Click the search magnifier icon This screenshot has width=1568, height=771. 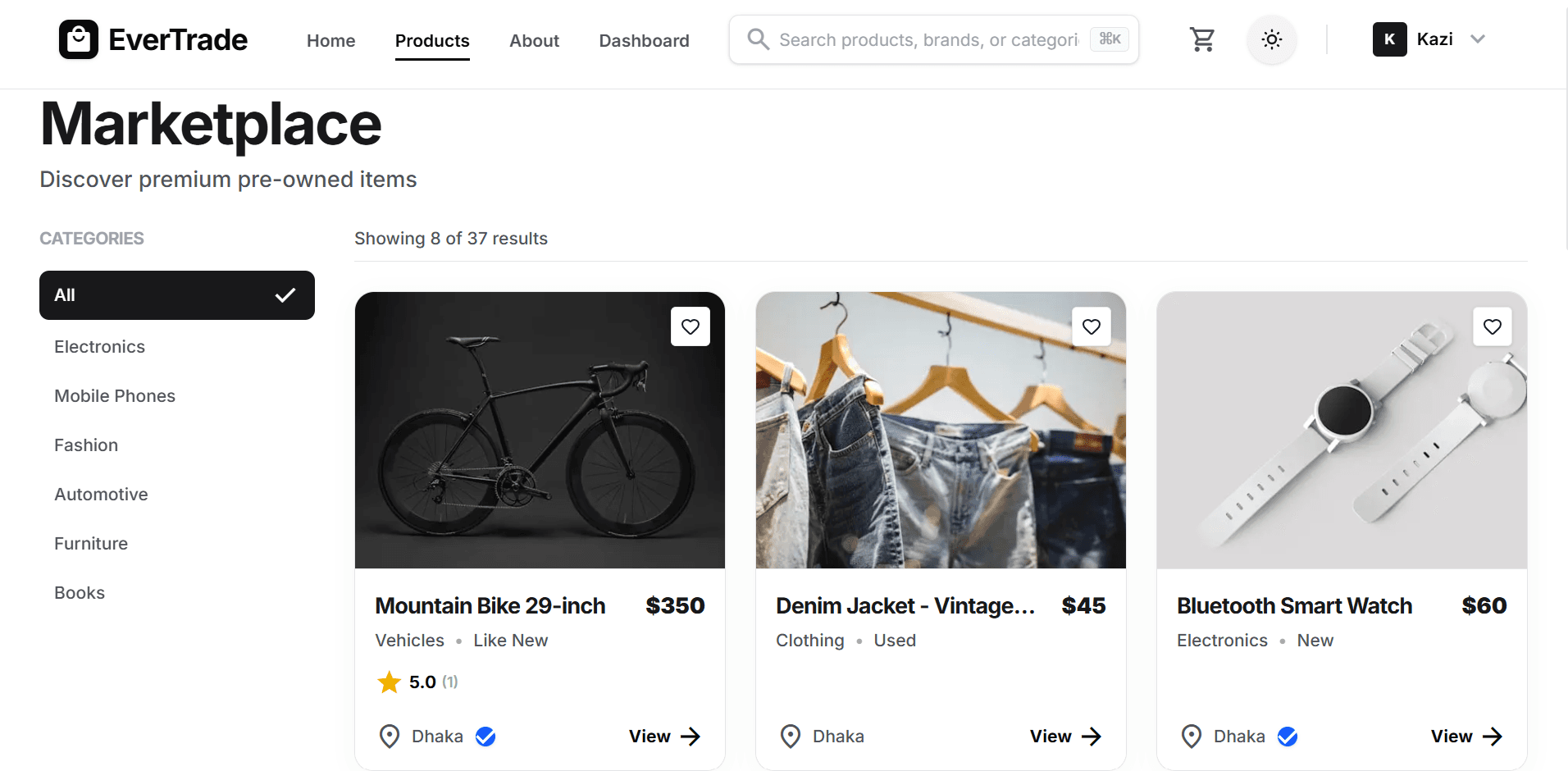759,39
